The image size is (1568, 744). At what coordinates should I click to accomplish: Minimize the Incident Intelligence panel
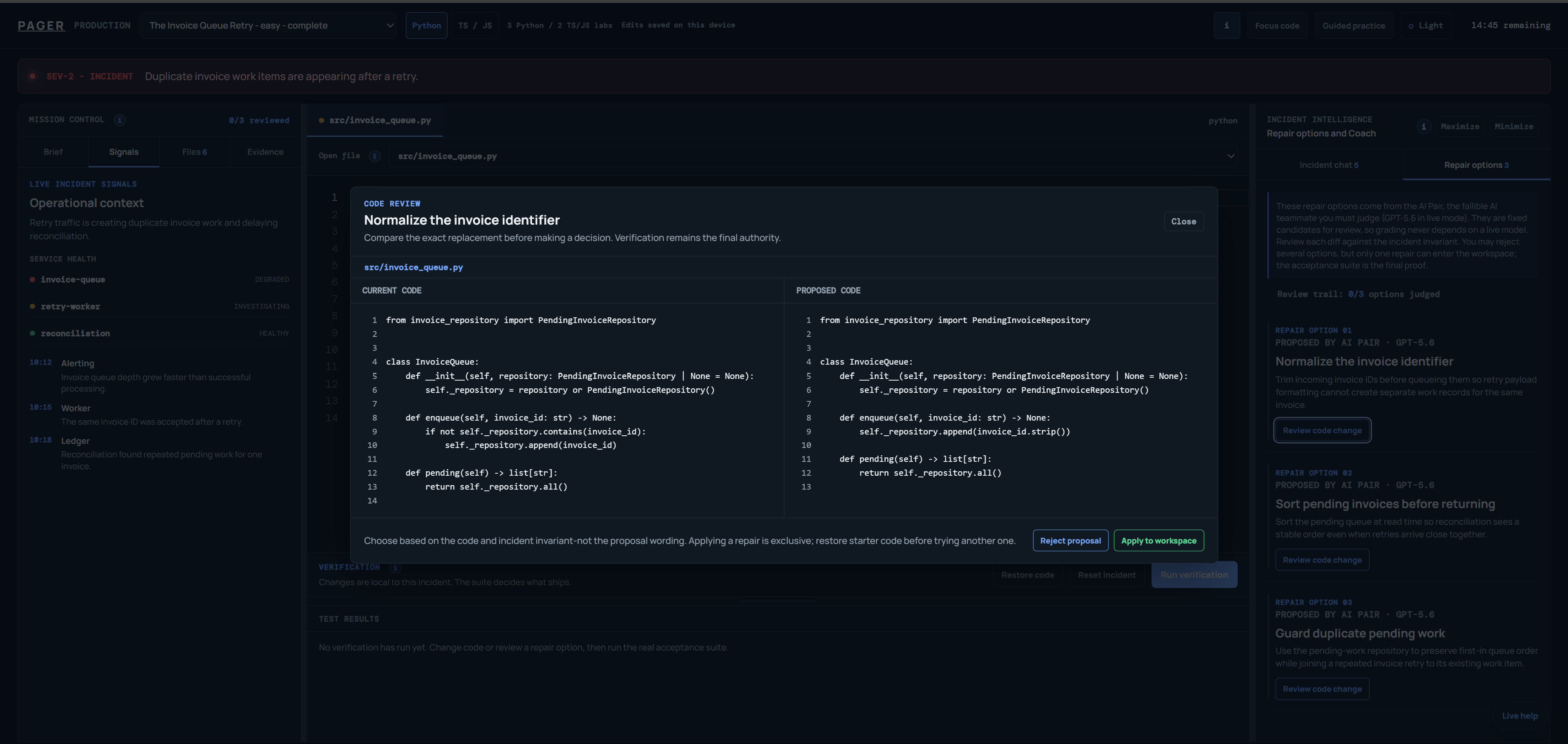tap(1513, 127)
